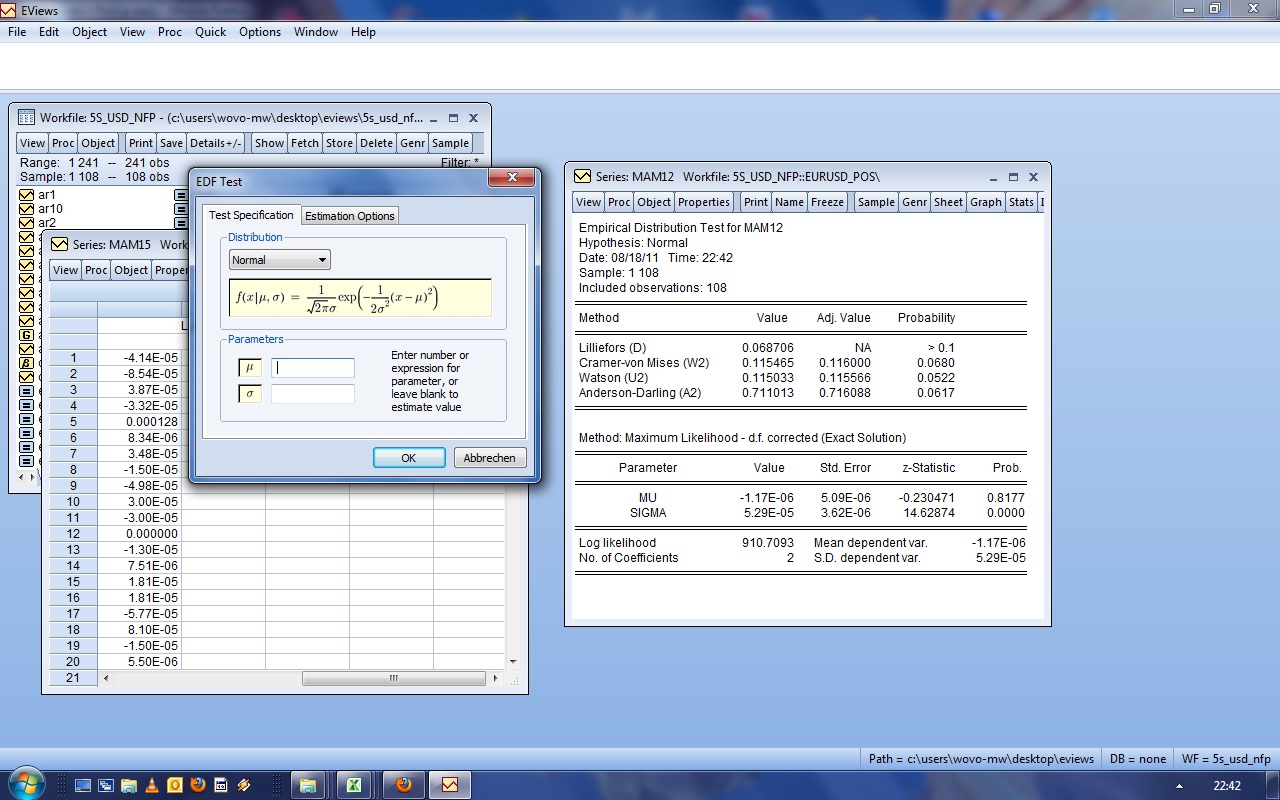Open the Distribution dropdown showing Normal

280,260
